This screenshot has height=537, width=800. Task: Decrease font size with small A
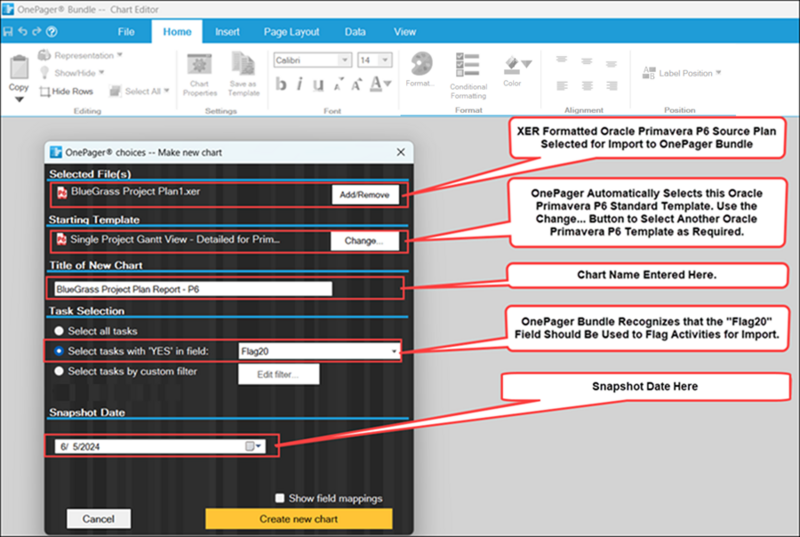coord(338,85)
